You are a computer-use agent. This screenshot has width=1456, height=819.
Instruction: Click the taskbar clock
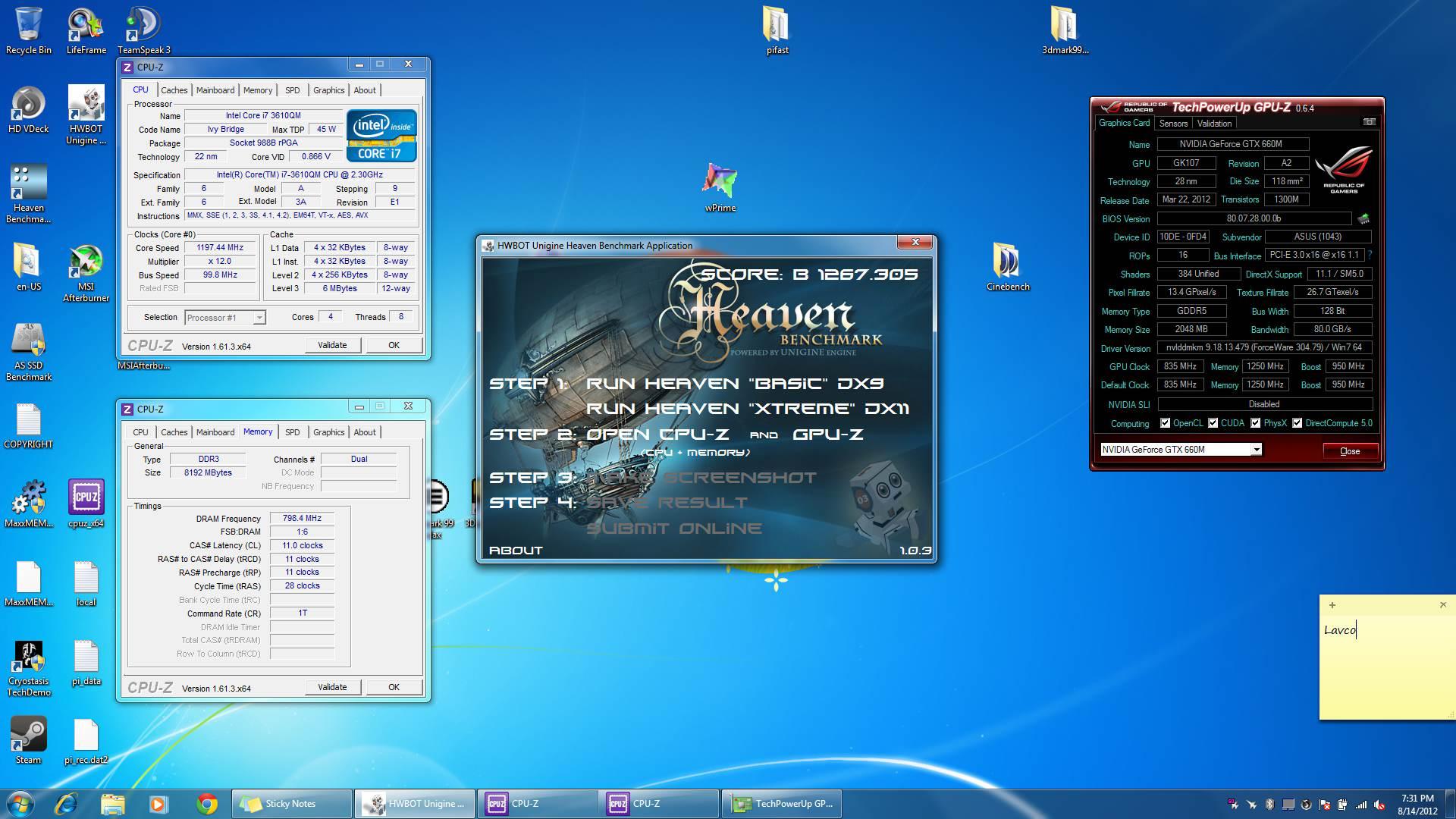(x=1417, y=804)
